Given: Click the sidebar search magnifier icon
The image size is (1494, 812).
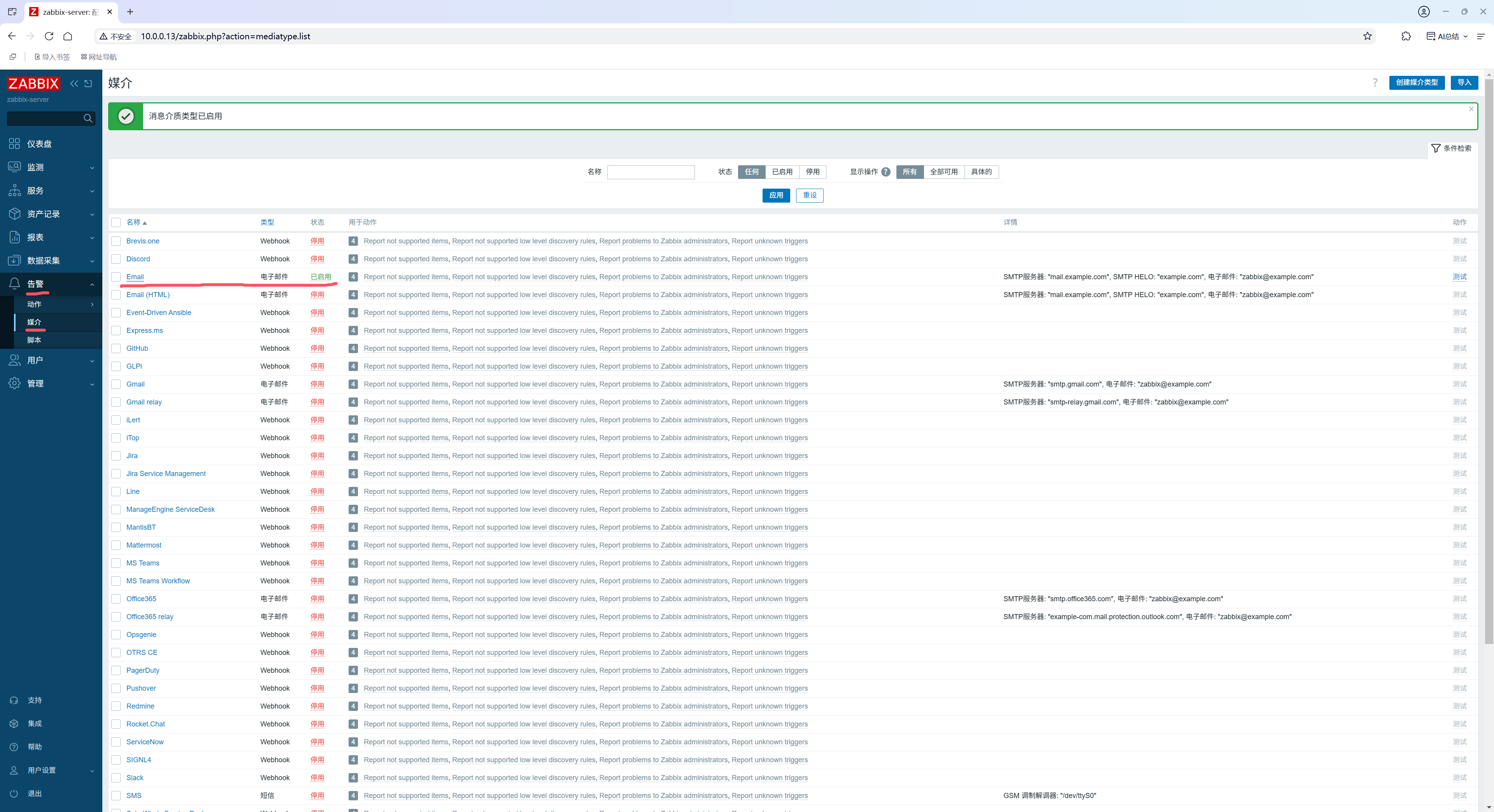Looking at the screenshot, I should coord(88,118).
